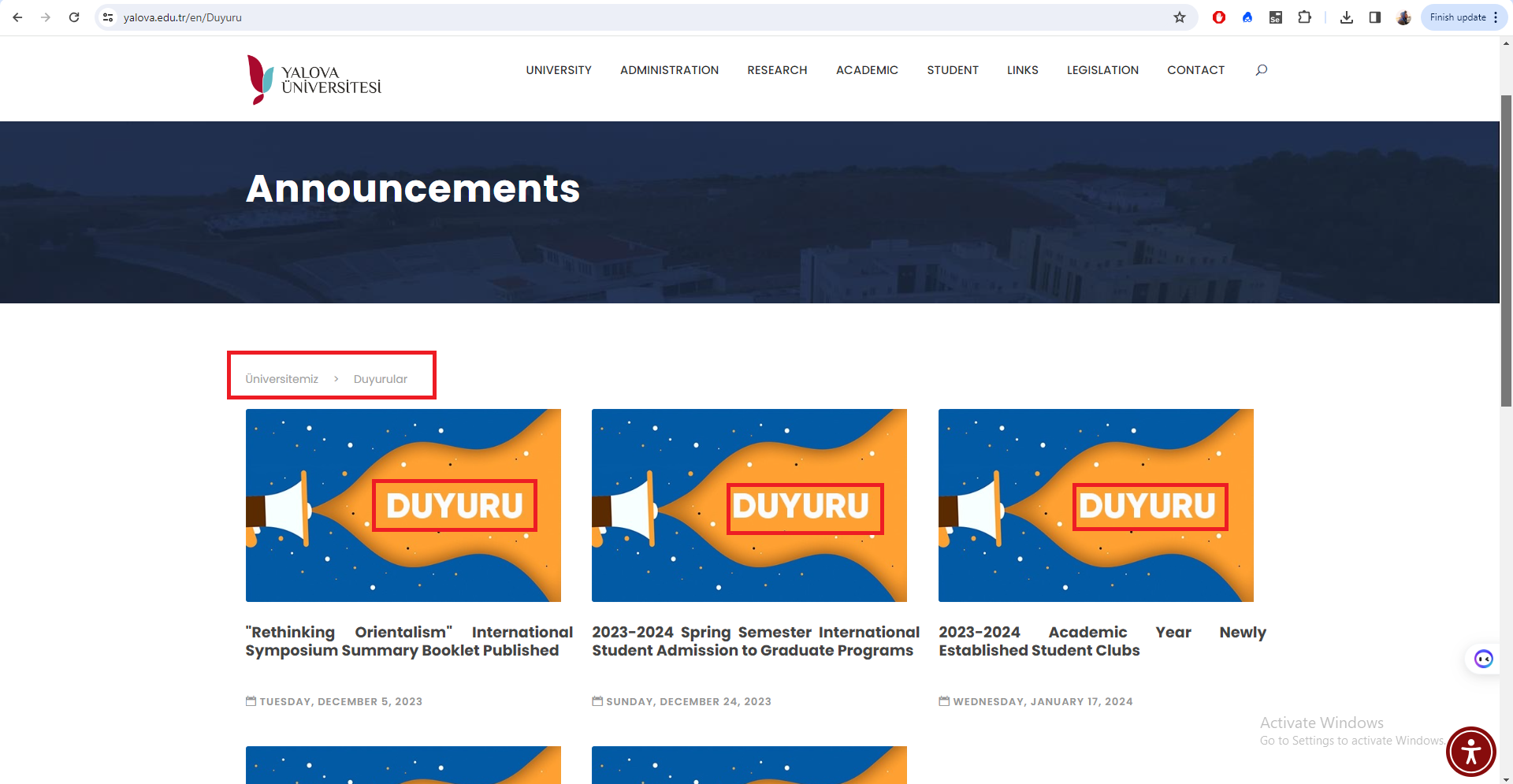Open the blue flame extension icon
The width and height of the screenshot is (1513, 784).
tap(1247, 17)
